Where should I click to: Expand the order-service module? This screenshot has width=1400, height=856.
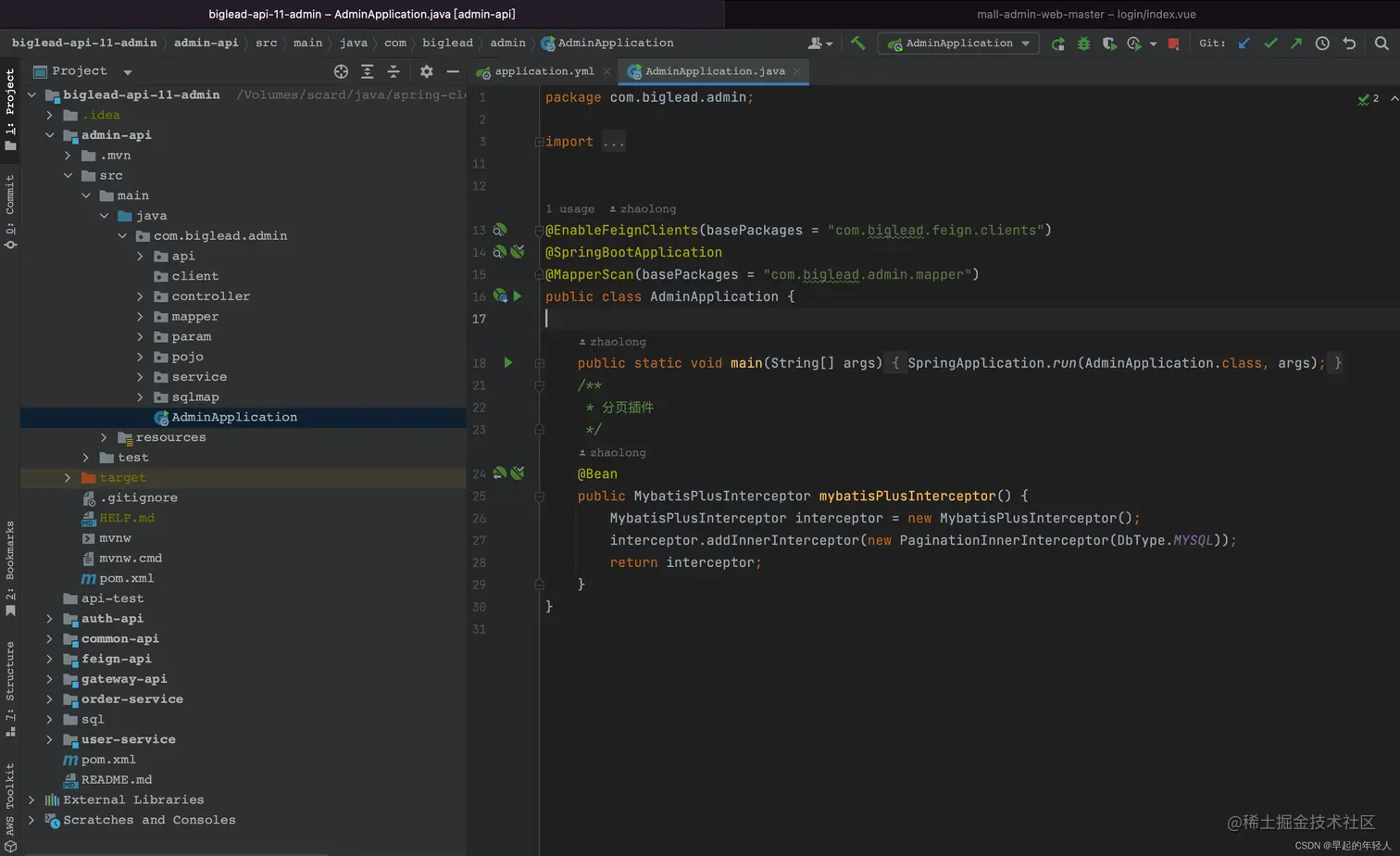point(50,699)
